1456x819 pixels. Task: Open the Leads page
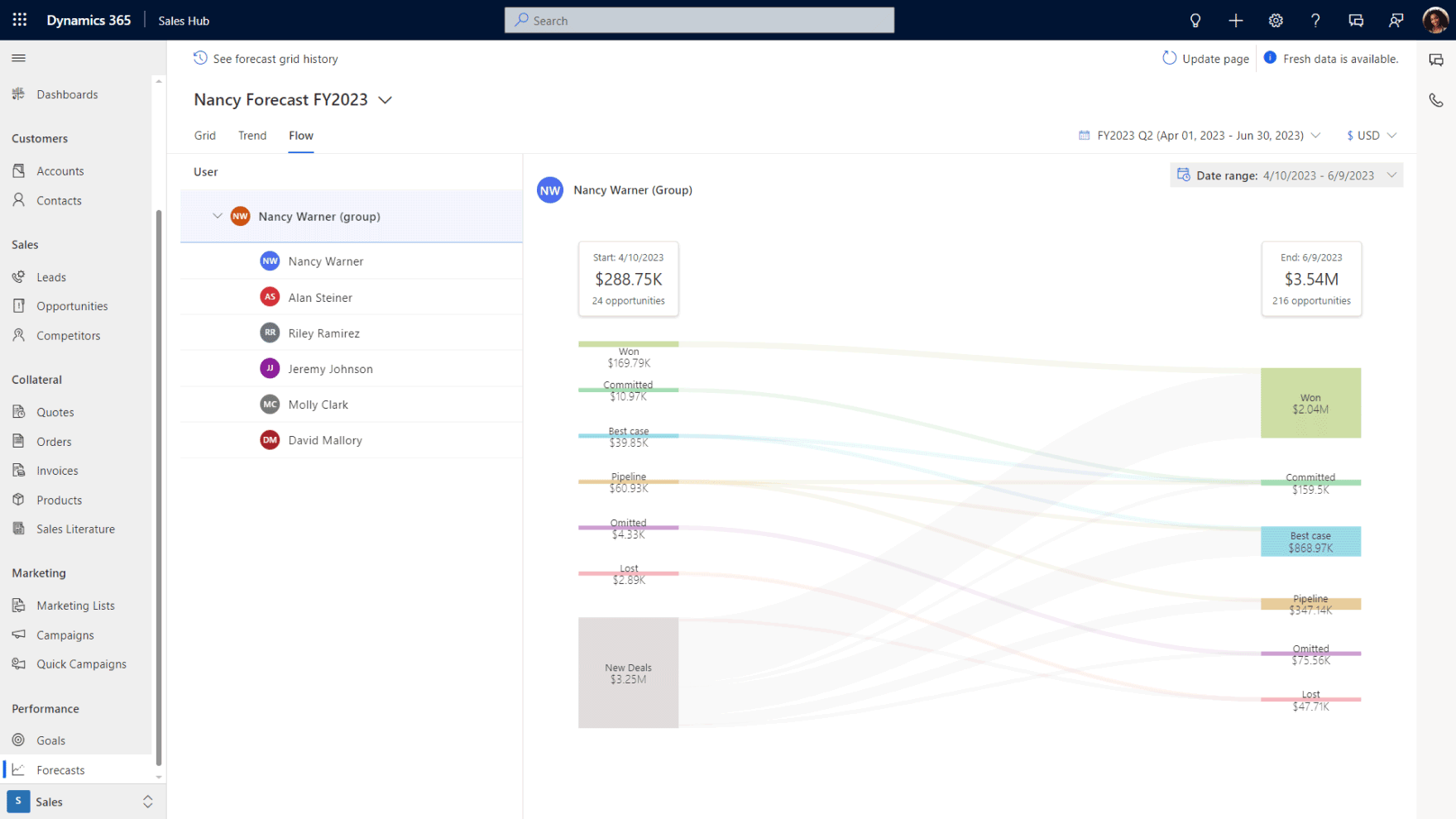(52, 276)
